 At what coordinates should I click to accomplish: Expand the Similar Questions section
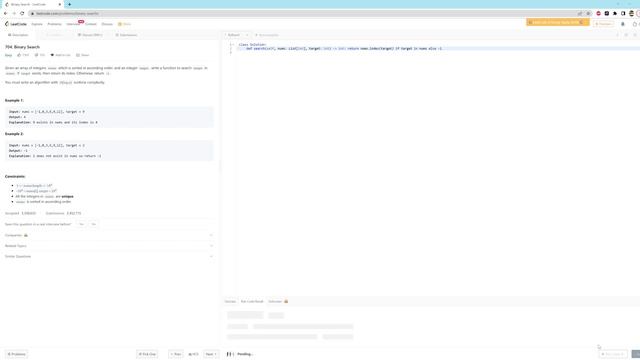click(109, 256)
